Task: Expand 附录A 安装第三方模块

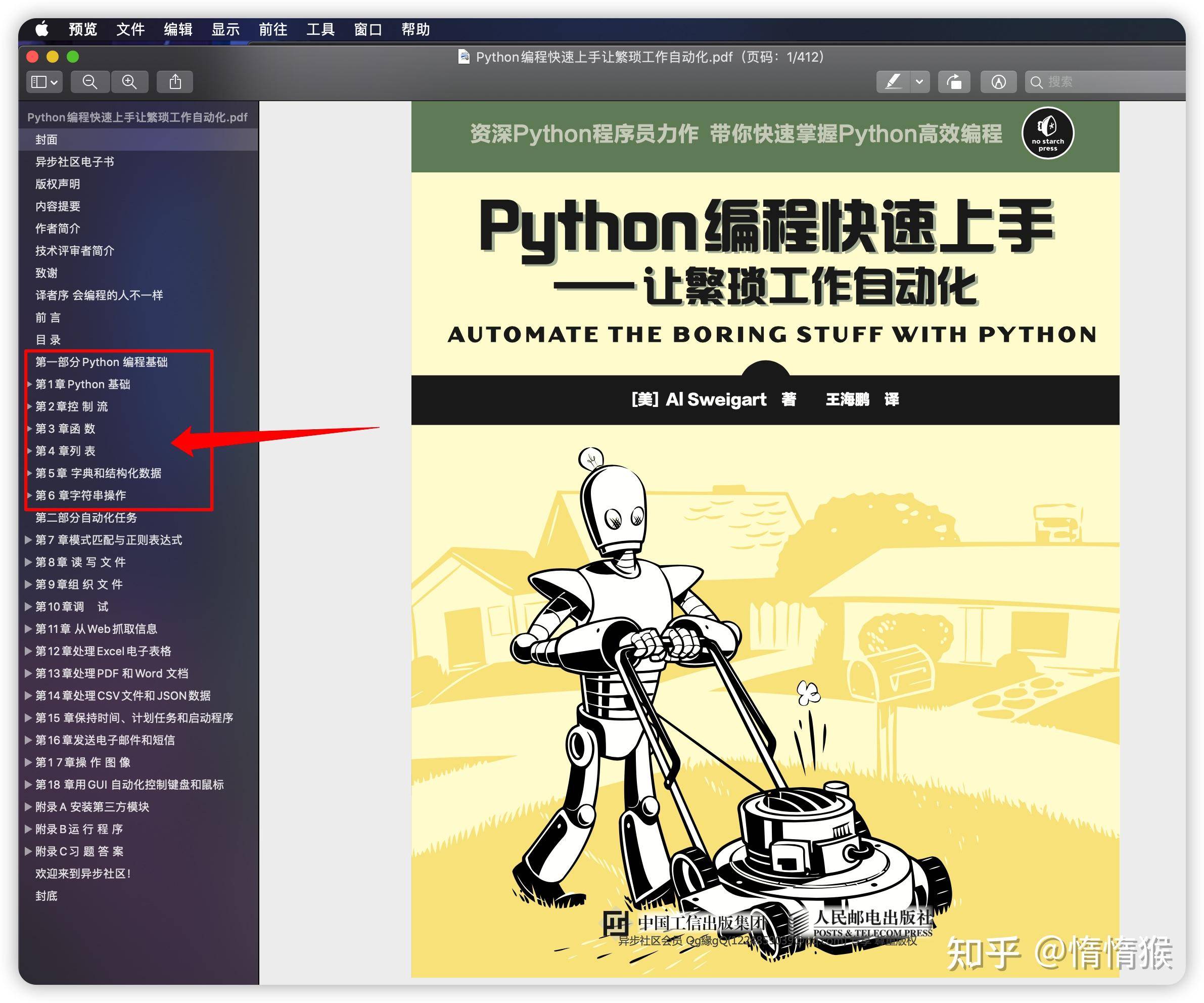Action: (28, 807)
